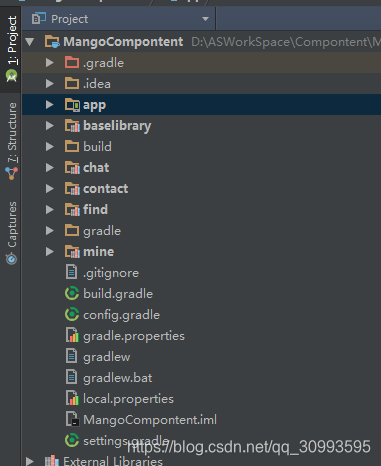
Task: Expand the chat module
Action: [50, 168]
